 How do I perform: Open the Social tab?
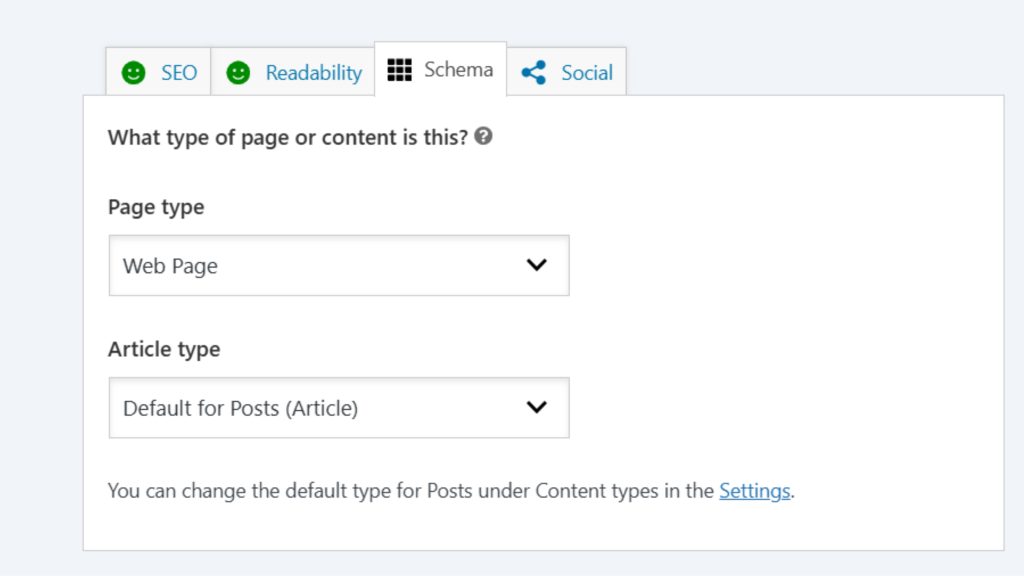(567, 72)
